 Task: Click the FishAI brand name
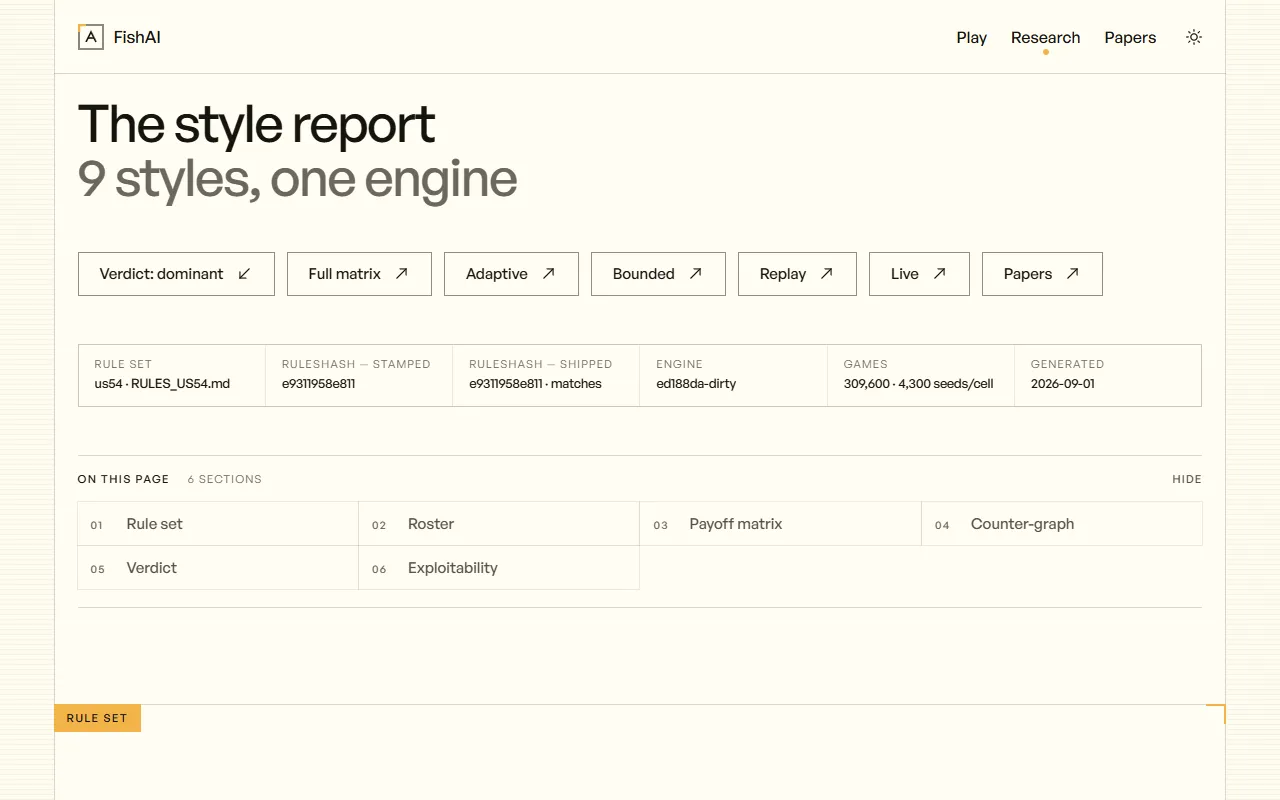137,38
